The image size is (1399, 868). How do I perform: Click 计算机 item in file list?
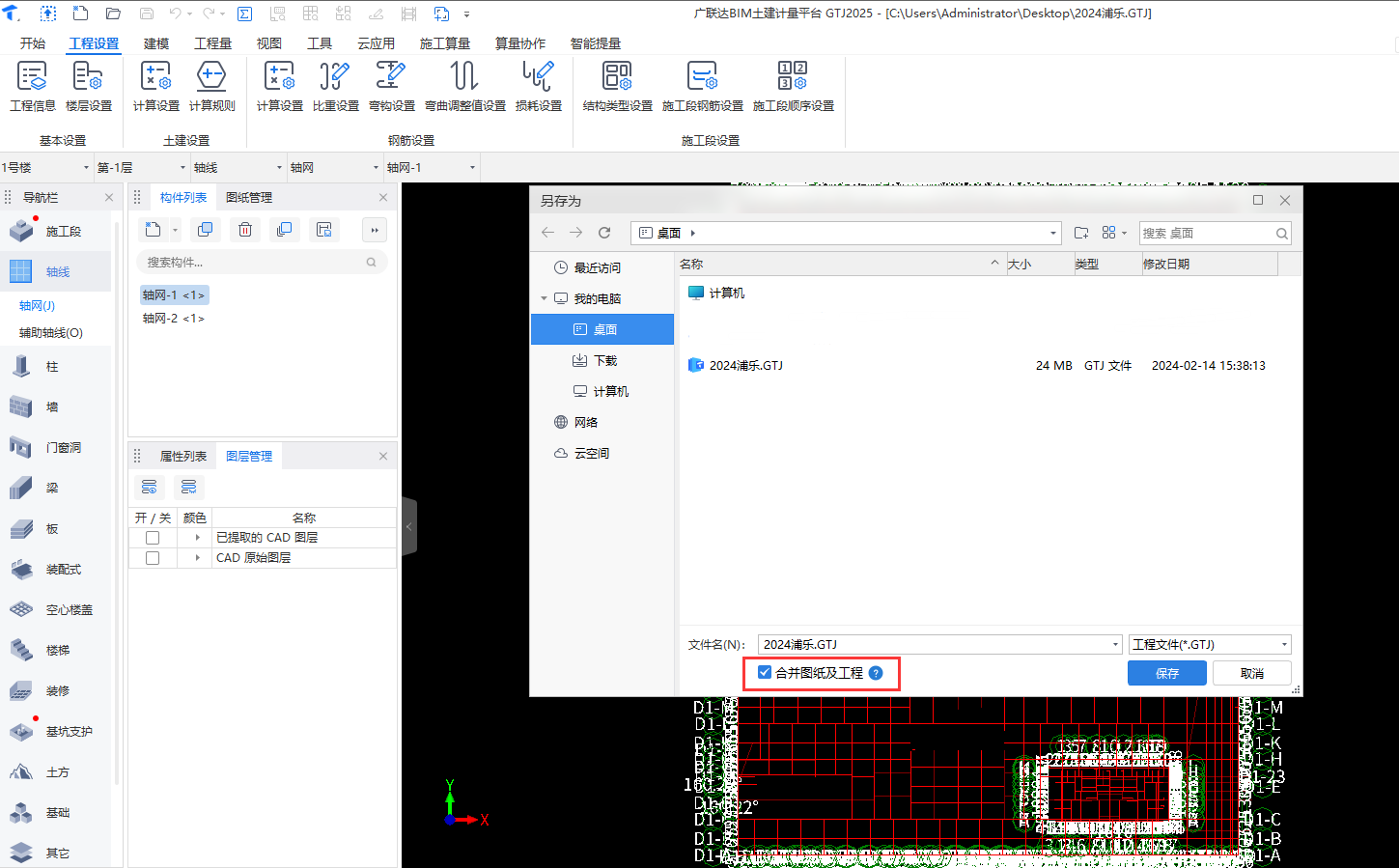coord(716,293)
